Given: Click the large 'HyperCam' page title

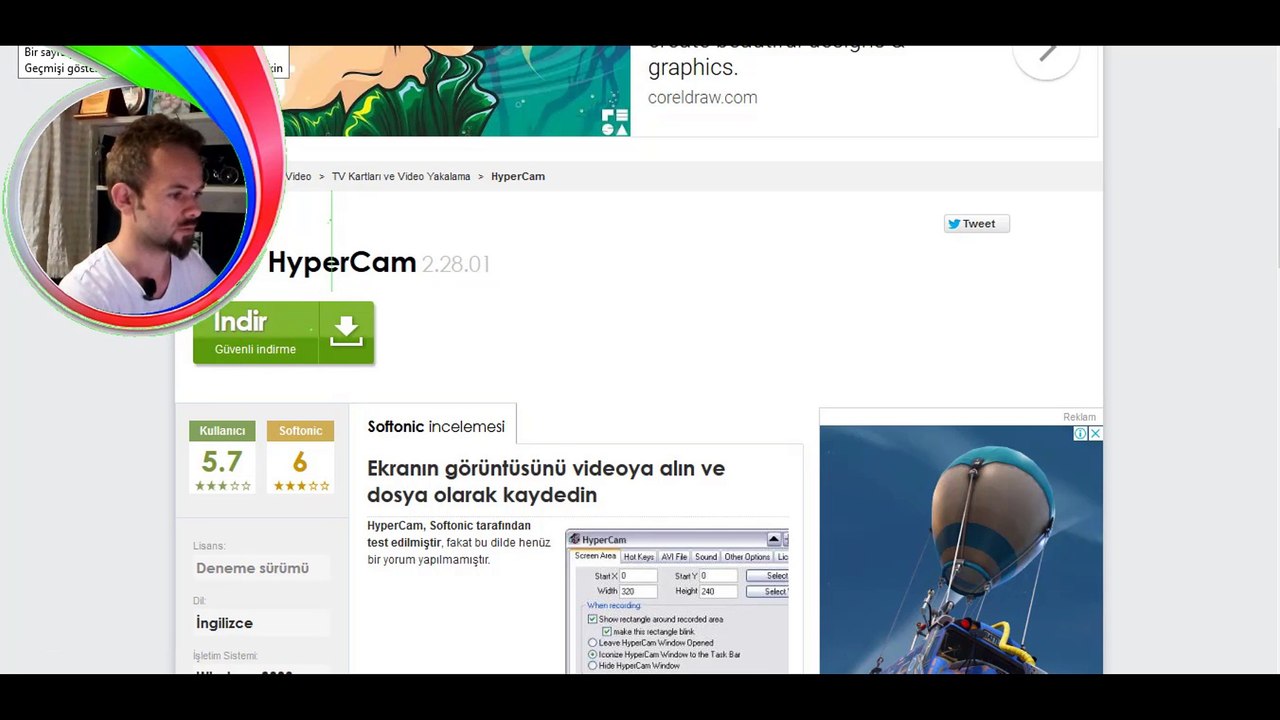Looking at the screenshot, I should click(342, 263).
